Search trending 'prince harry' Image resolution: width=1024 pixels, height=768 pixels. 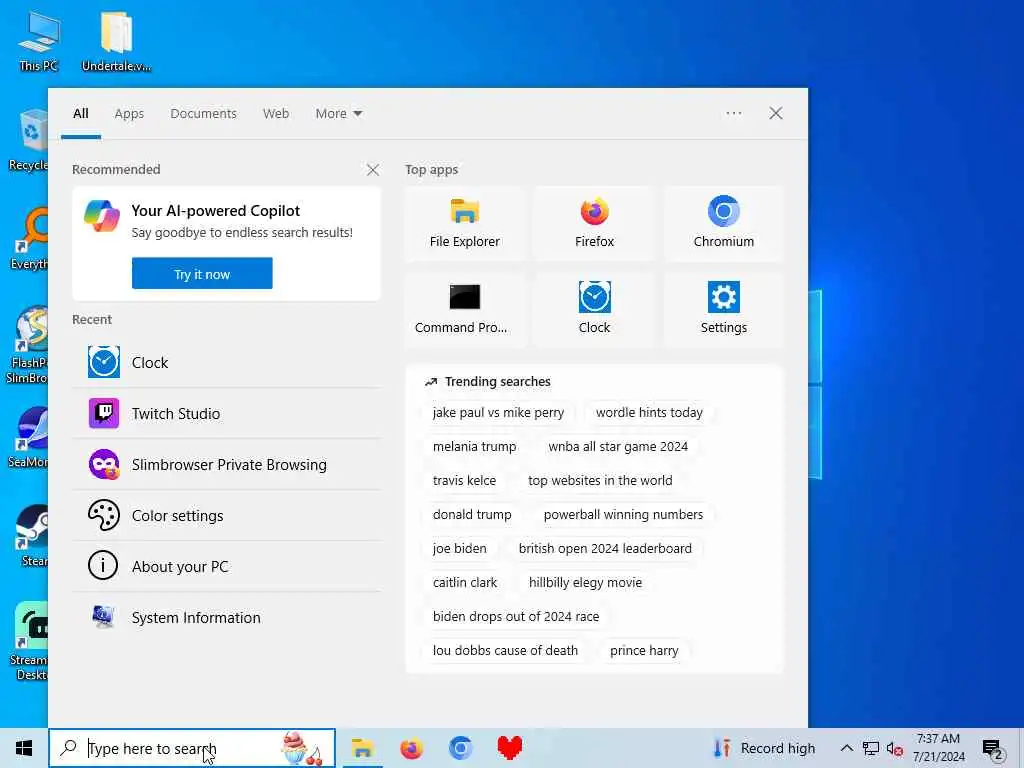pos(644,650)
